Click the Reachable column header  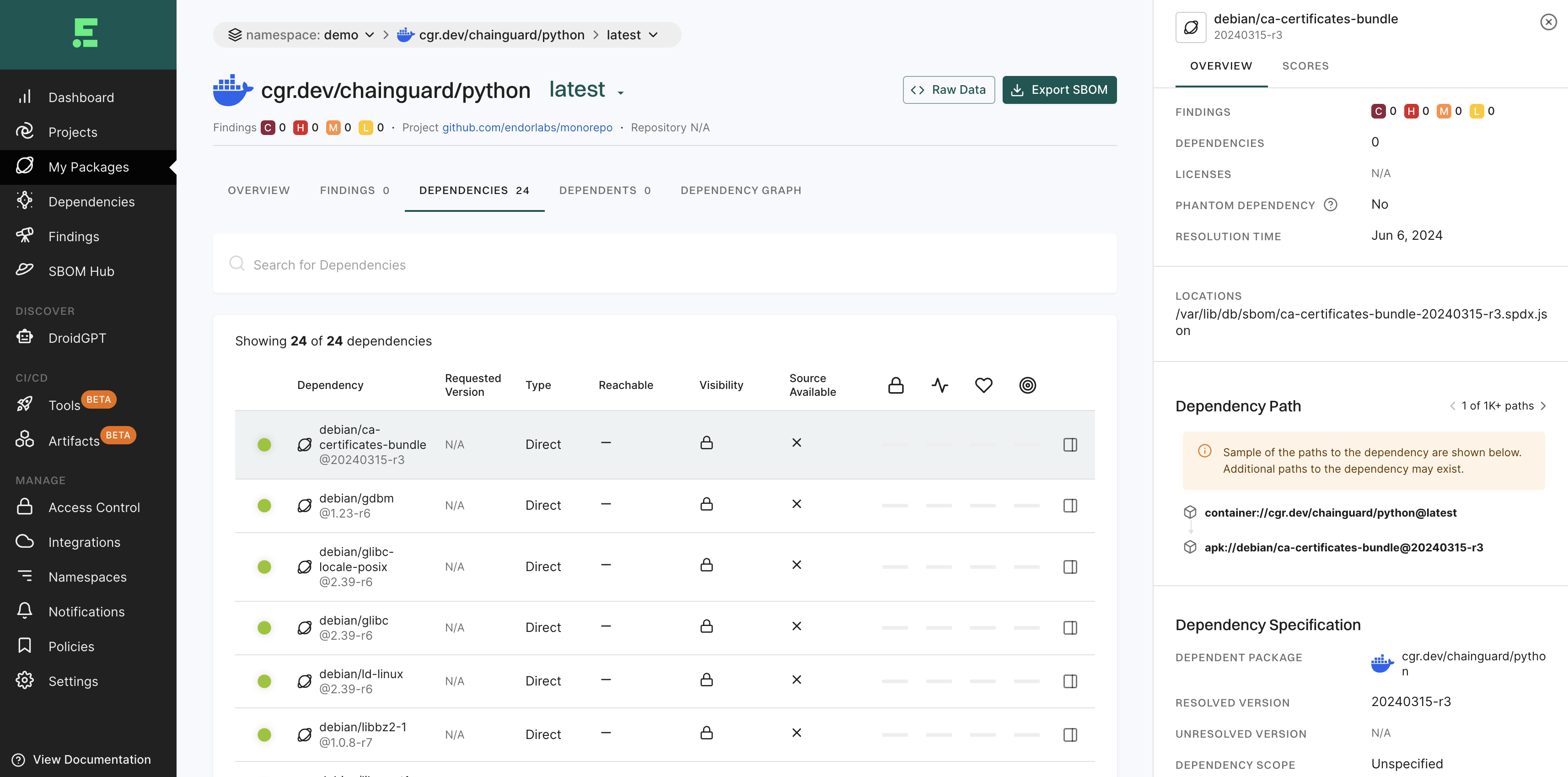pyautogui.click(x=626, y=385)
